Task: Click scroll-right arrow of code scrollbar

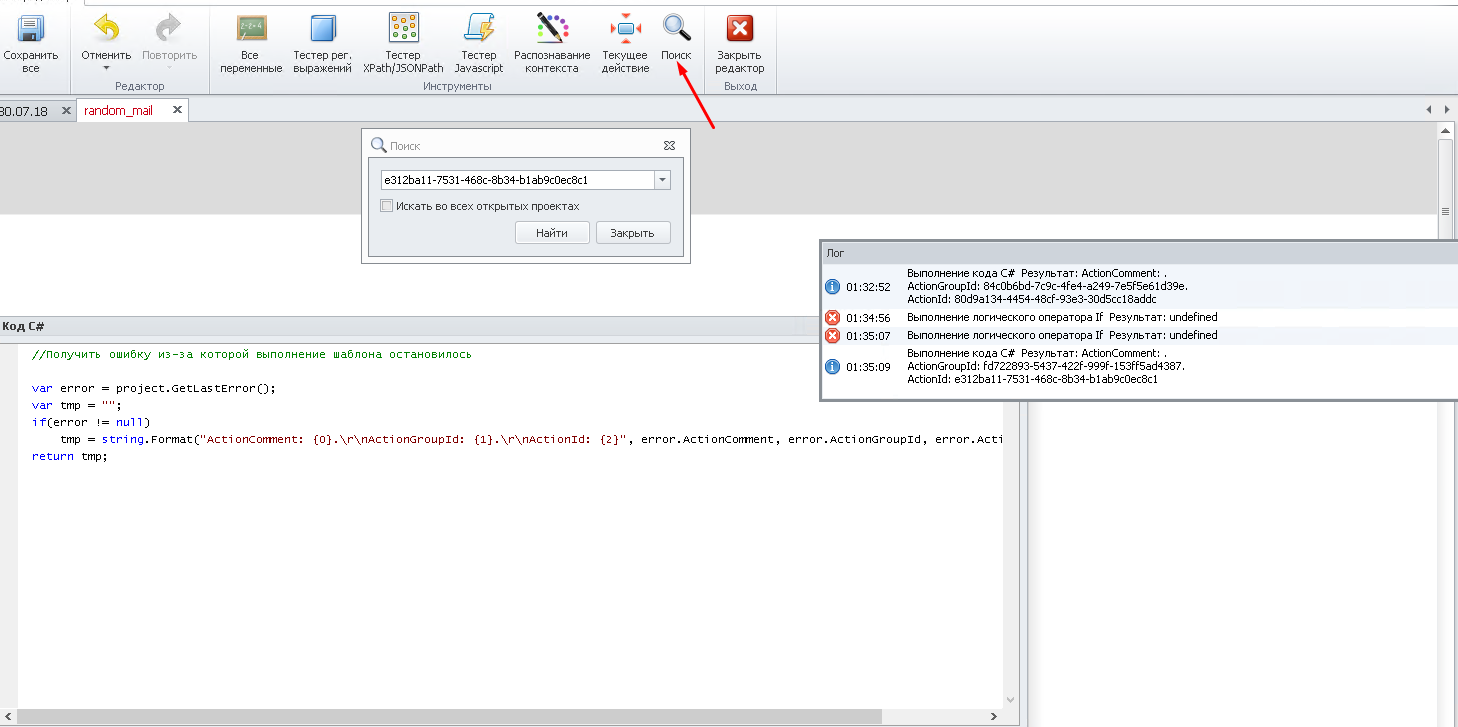Action: tap(993, 717)
